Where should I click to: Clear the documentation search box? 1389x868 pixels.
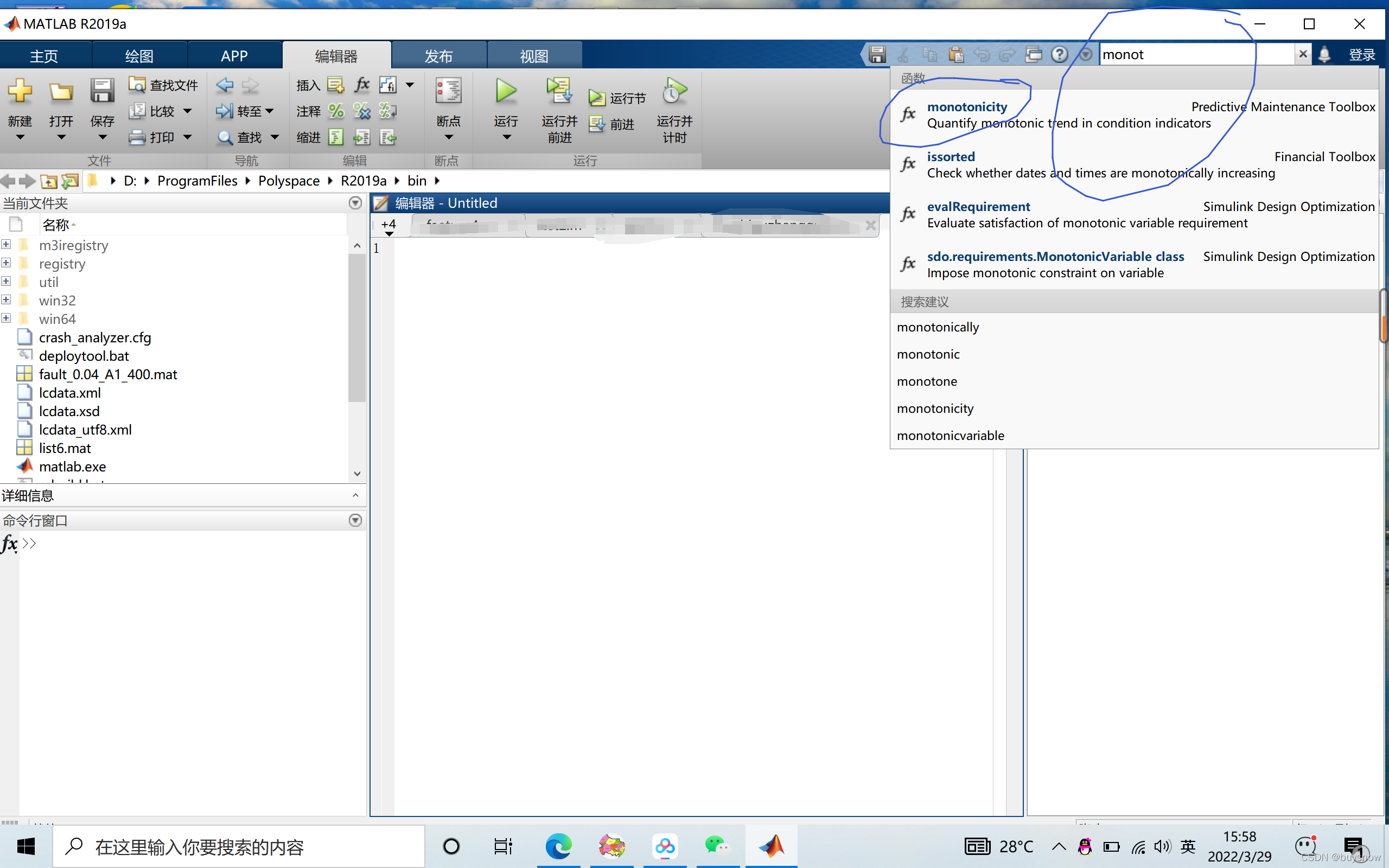pyautogui.click(x=1303, y=54)
